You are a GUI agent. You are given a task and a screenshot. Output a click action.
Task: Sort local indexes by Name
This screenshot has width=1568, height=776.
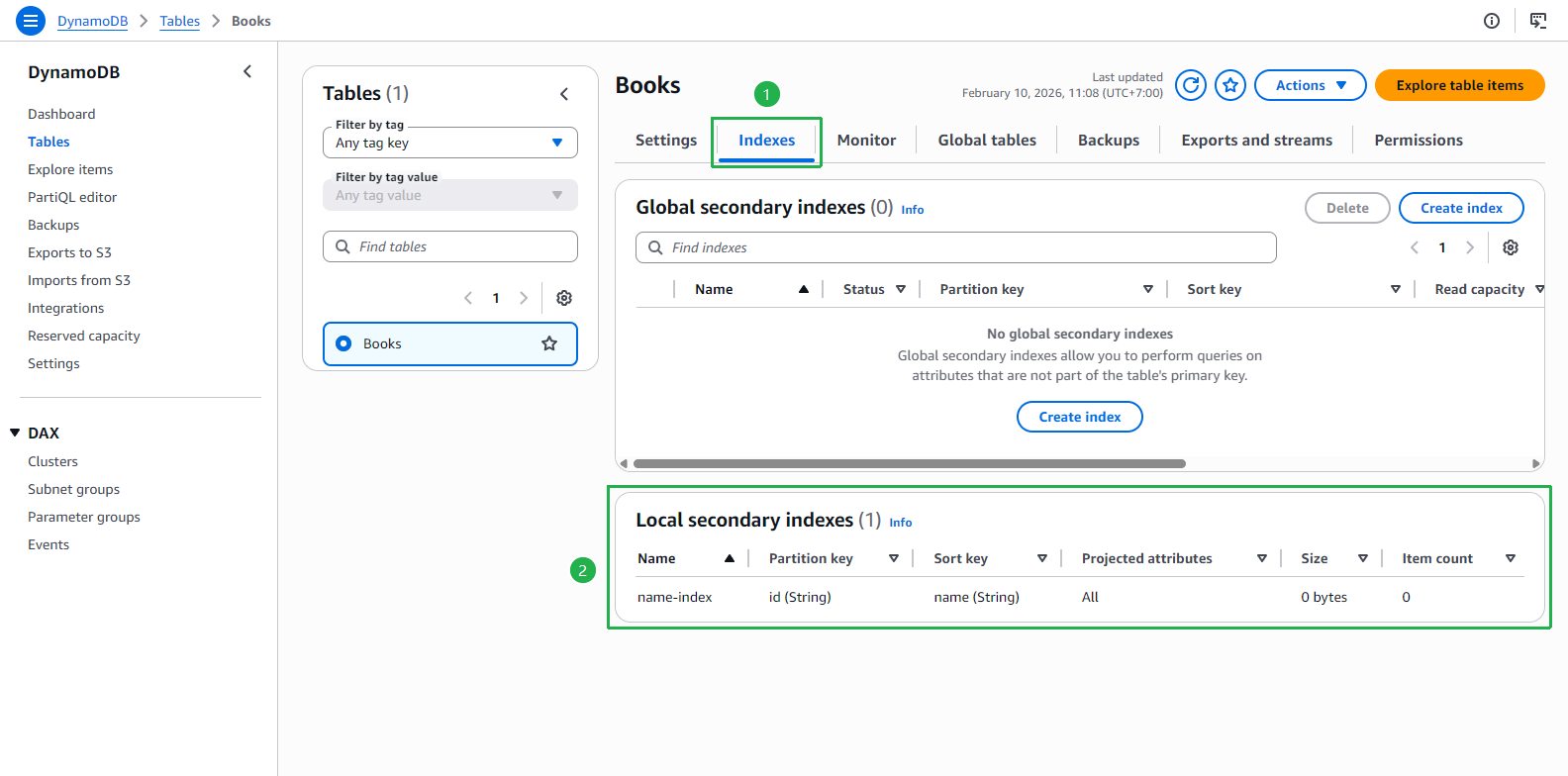pos(730,558)
